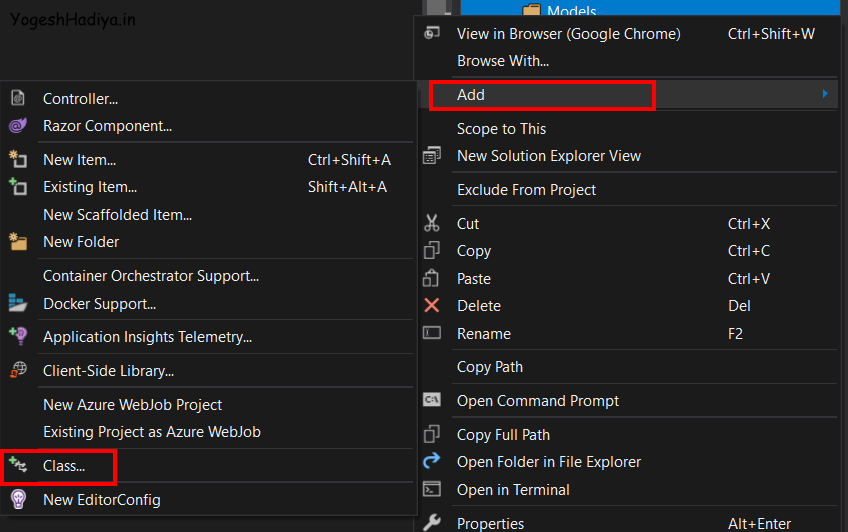The width and height of the screenshot is (848, 532).
Task: Click the Class icon in submenu
Action: [17, 465]
